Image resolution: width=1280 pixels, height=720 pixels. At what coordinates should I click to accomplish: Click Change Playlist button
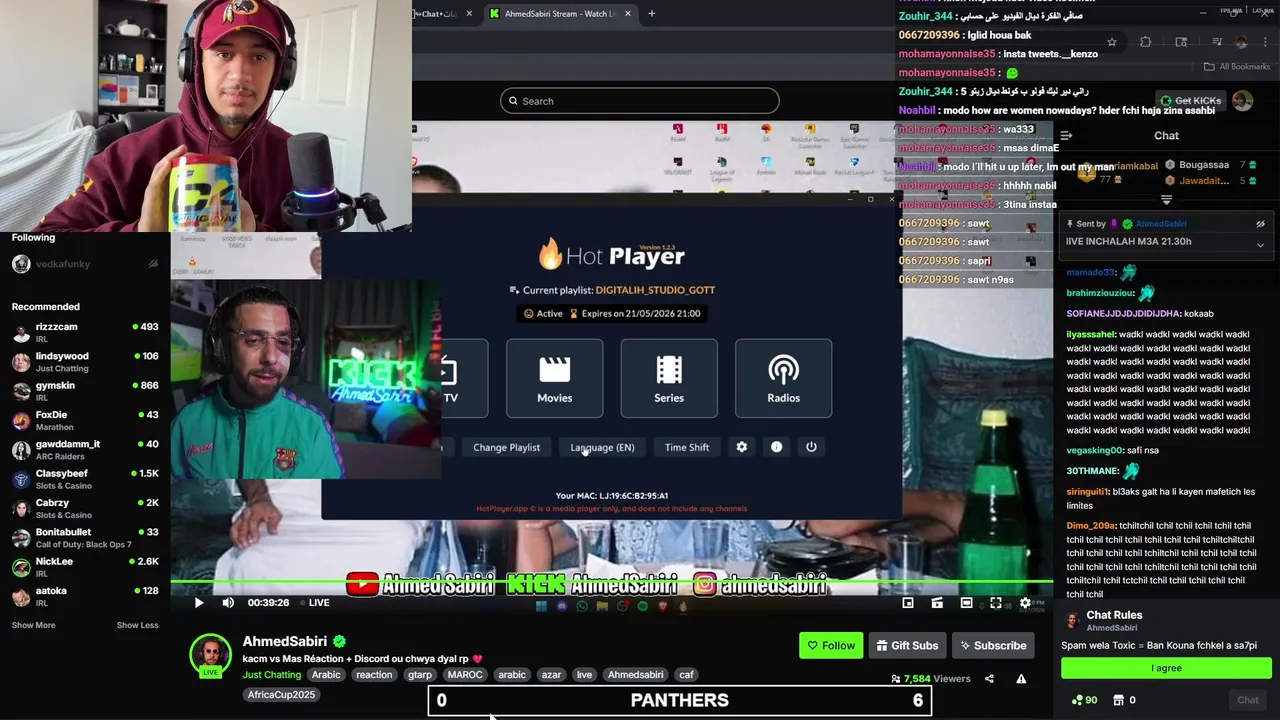click(506, 447)
